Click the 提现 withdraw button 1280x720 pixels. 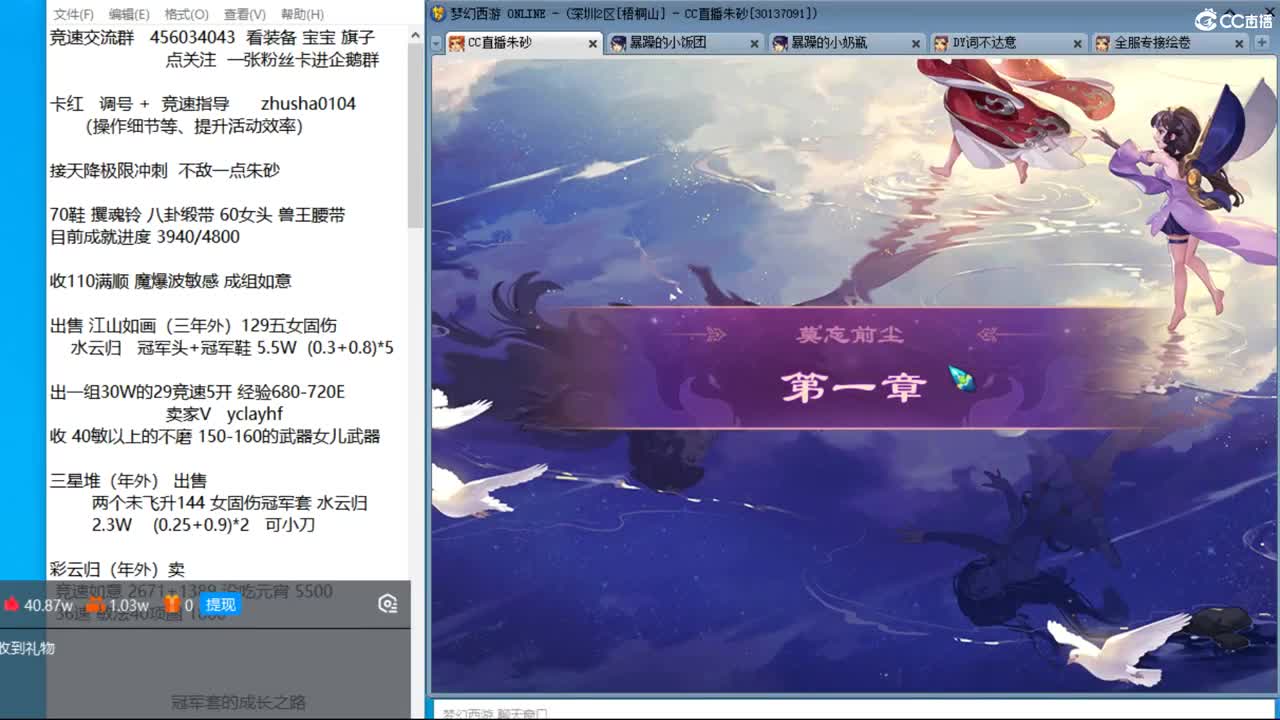pos(220,604)
